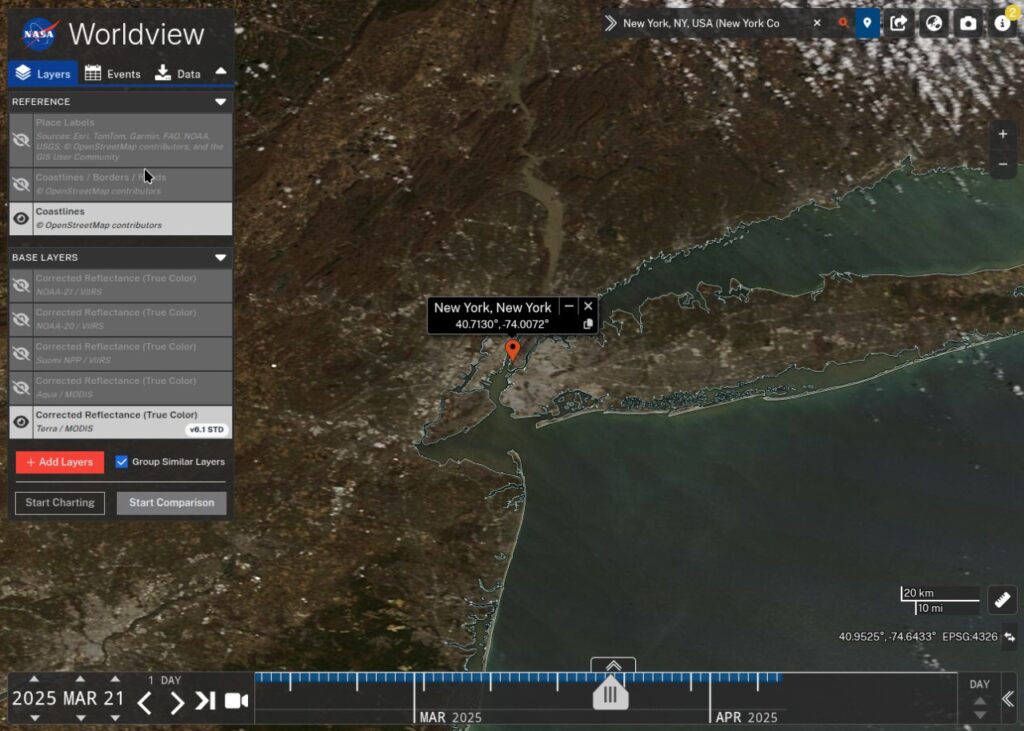Show the Suomi NPP / VIIRS layer
Viewport: 1024px width, 731px height.
click(x=21, y=353)
